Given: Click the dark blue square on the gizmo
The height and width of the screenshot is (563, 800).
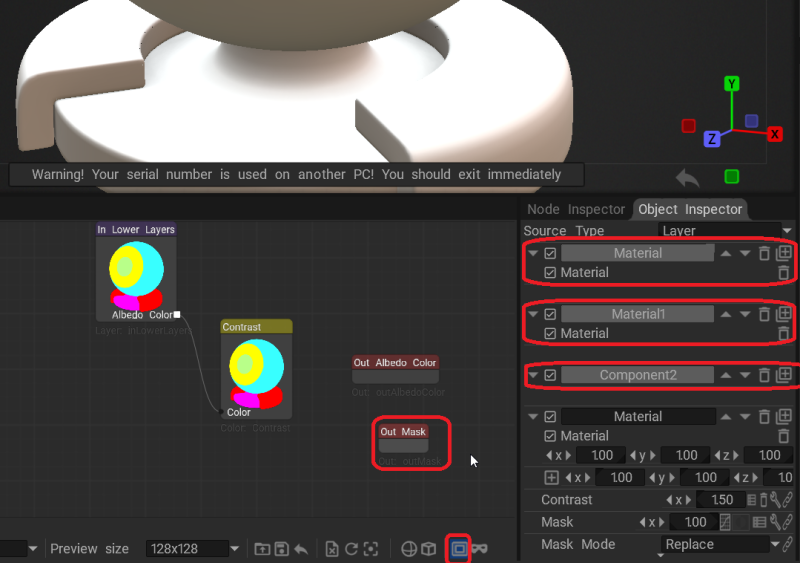Looking at the screenshot, I should 751,121.
